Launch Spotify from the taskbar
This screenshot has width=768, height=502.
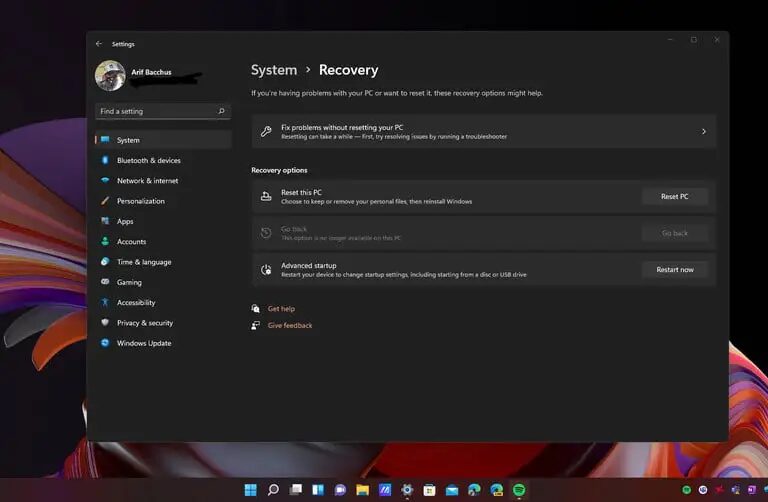[x=519, y=490]
